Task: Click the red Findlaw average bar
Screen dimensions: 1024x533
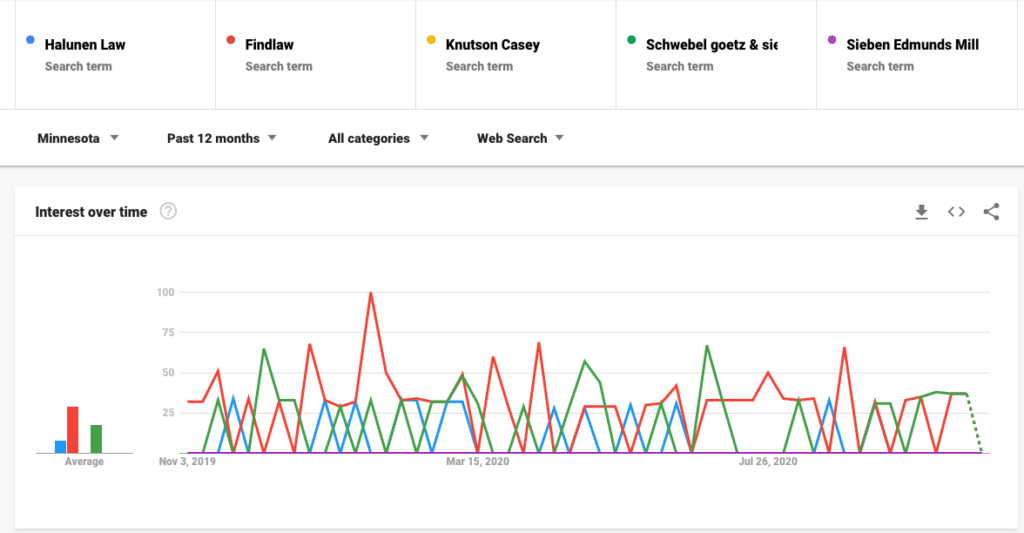Action: pyautogui.click(x=72, y=430)
